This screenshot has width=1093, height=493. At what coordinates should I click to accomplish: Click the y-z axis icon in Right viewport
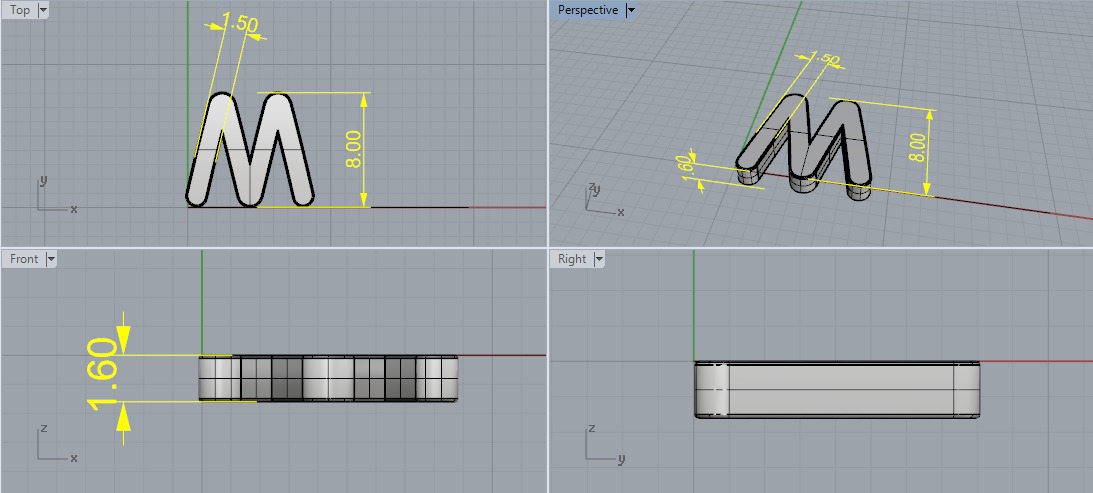[x=604, y=443]
